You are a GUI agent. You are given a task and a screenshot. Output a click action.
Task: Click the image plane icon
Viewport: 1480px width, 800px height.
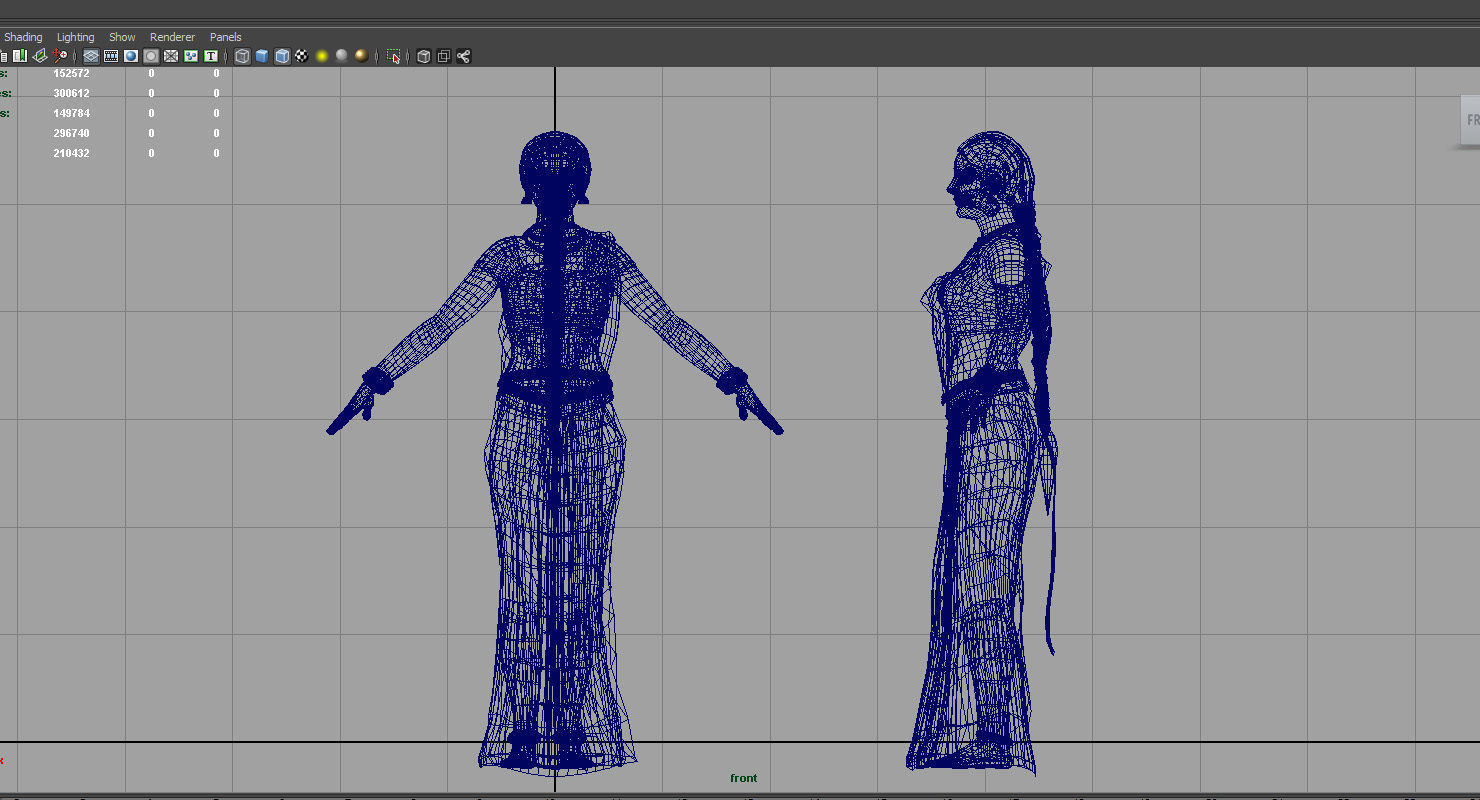pos(40,56)
